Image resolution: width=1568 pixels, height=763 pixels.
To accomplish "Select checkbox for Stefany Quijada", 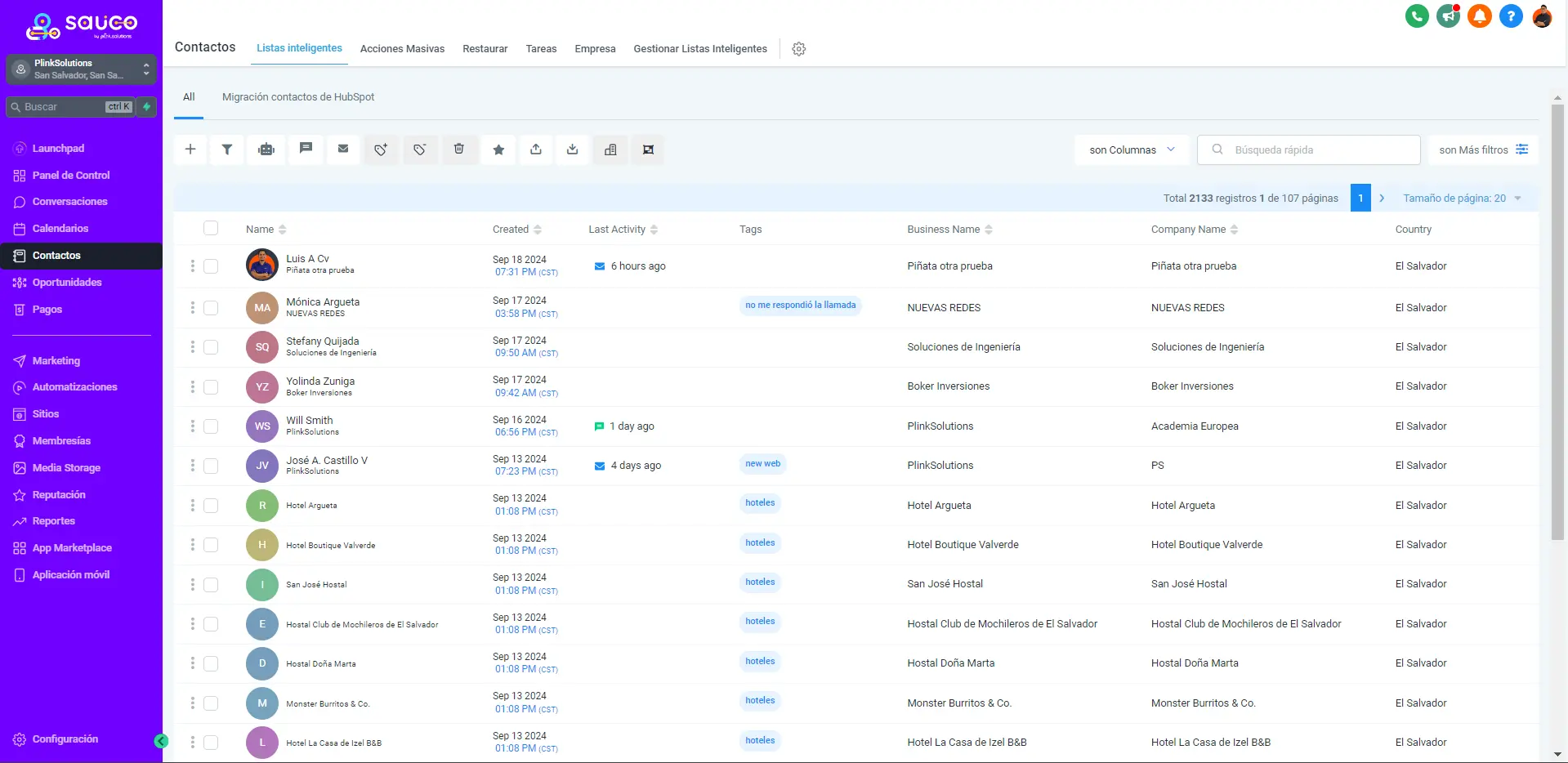I will click(211, 346).
